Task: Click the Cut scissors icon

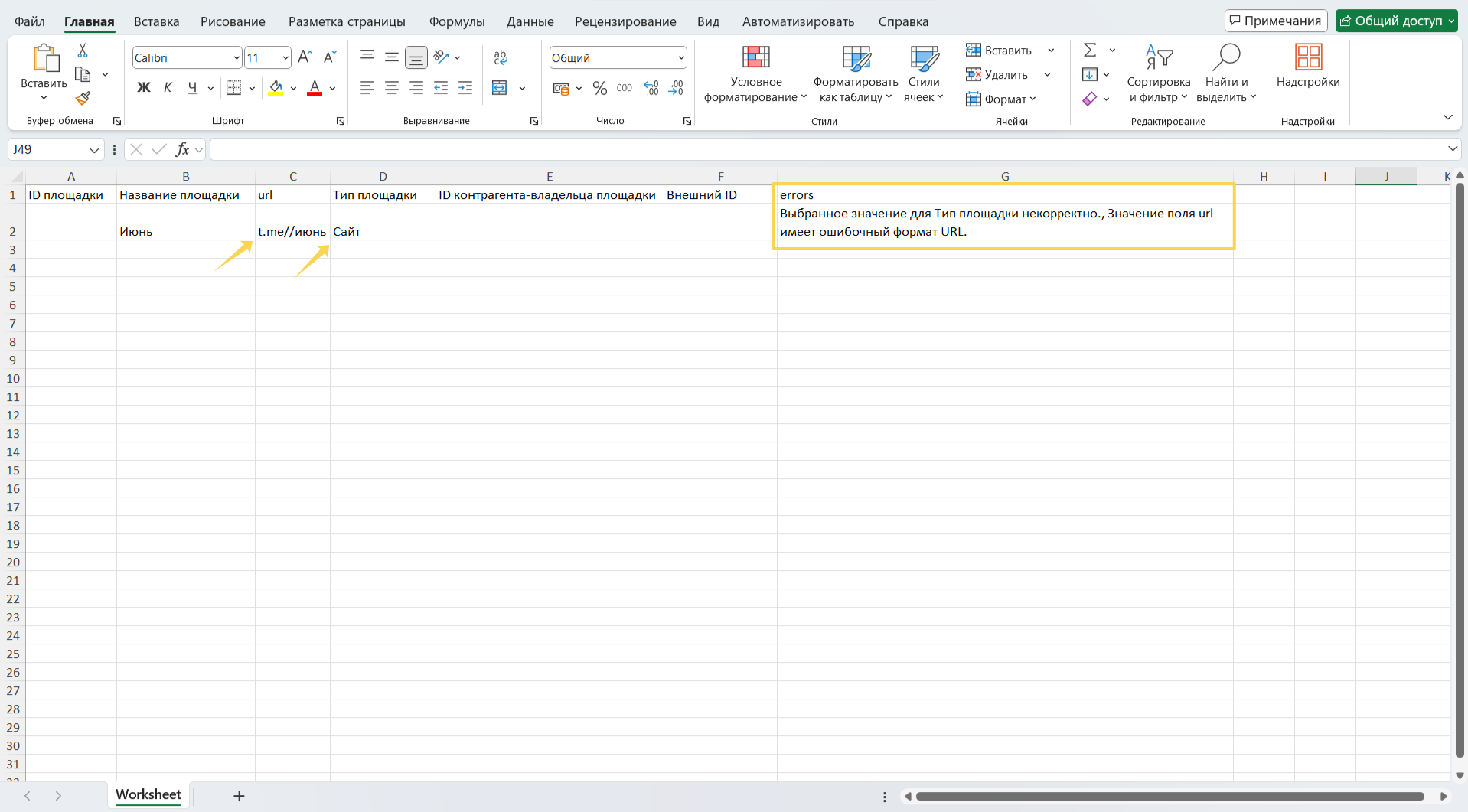Action: (83, 51)
